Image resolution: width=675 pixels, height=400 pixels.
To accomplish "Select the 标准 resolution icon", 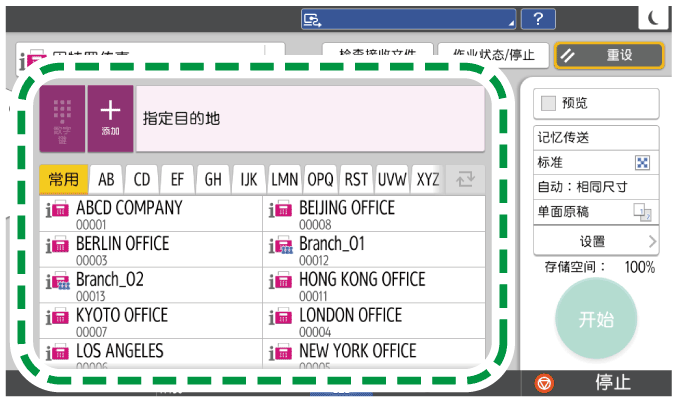I will point(643,162).
